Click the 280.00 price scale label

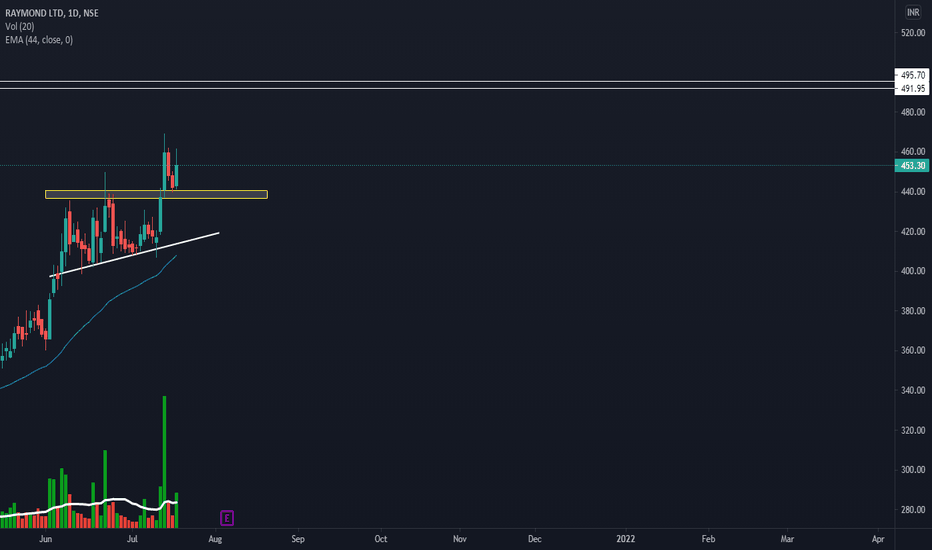pos(913,510)
